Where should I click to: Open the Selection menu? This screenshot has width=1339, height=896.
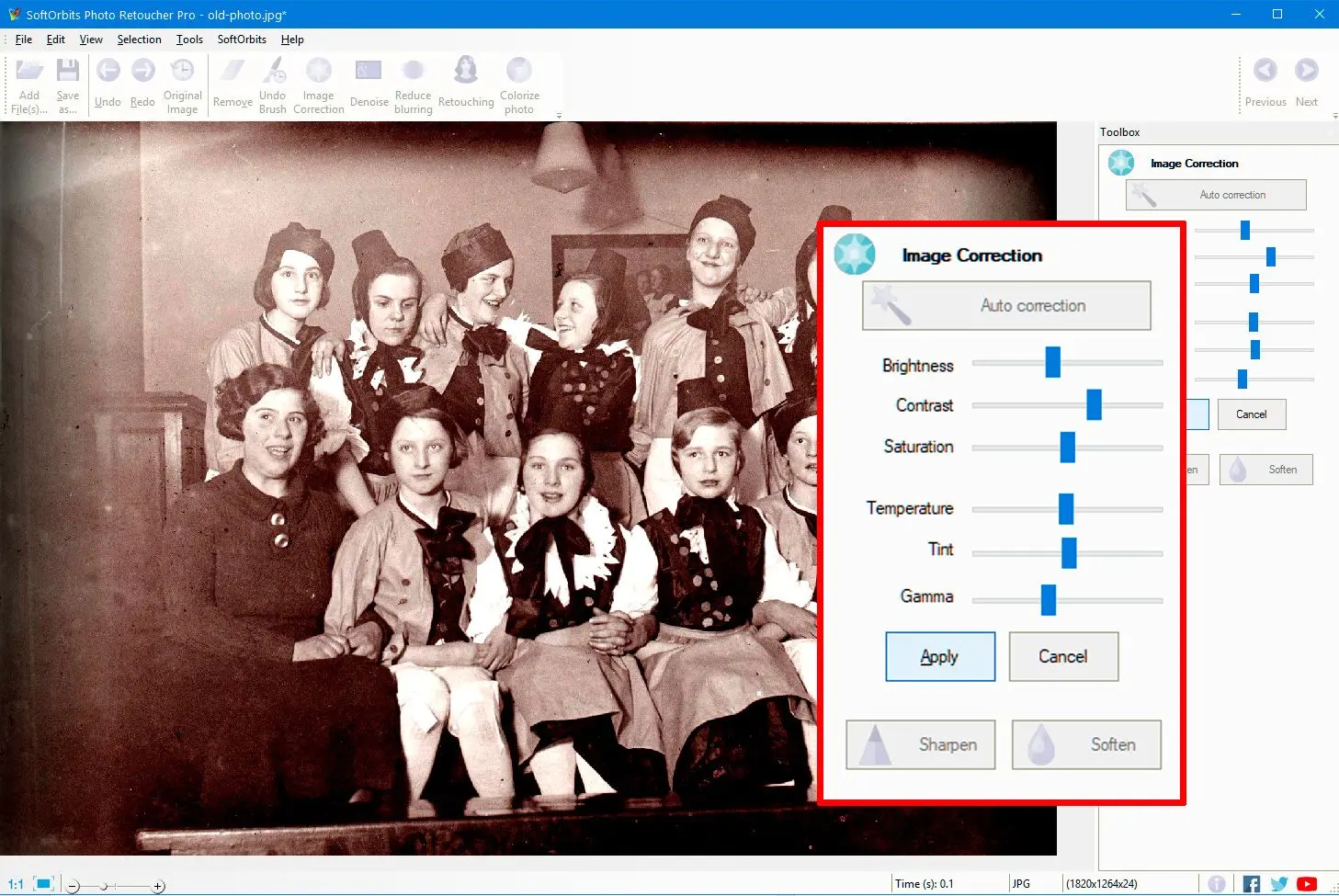coord(139,40)
